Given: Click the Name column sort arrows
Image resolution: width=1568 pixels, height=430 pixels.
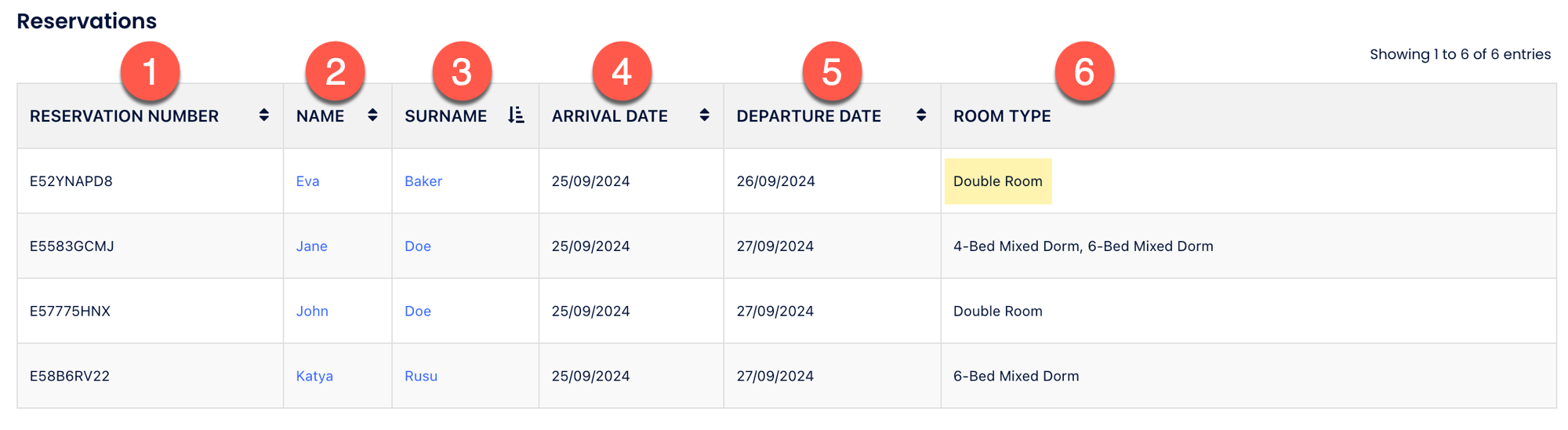Looking at the screenshot, I should [372, 115].
